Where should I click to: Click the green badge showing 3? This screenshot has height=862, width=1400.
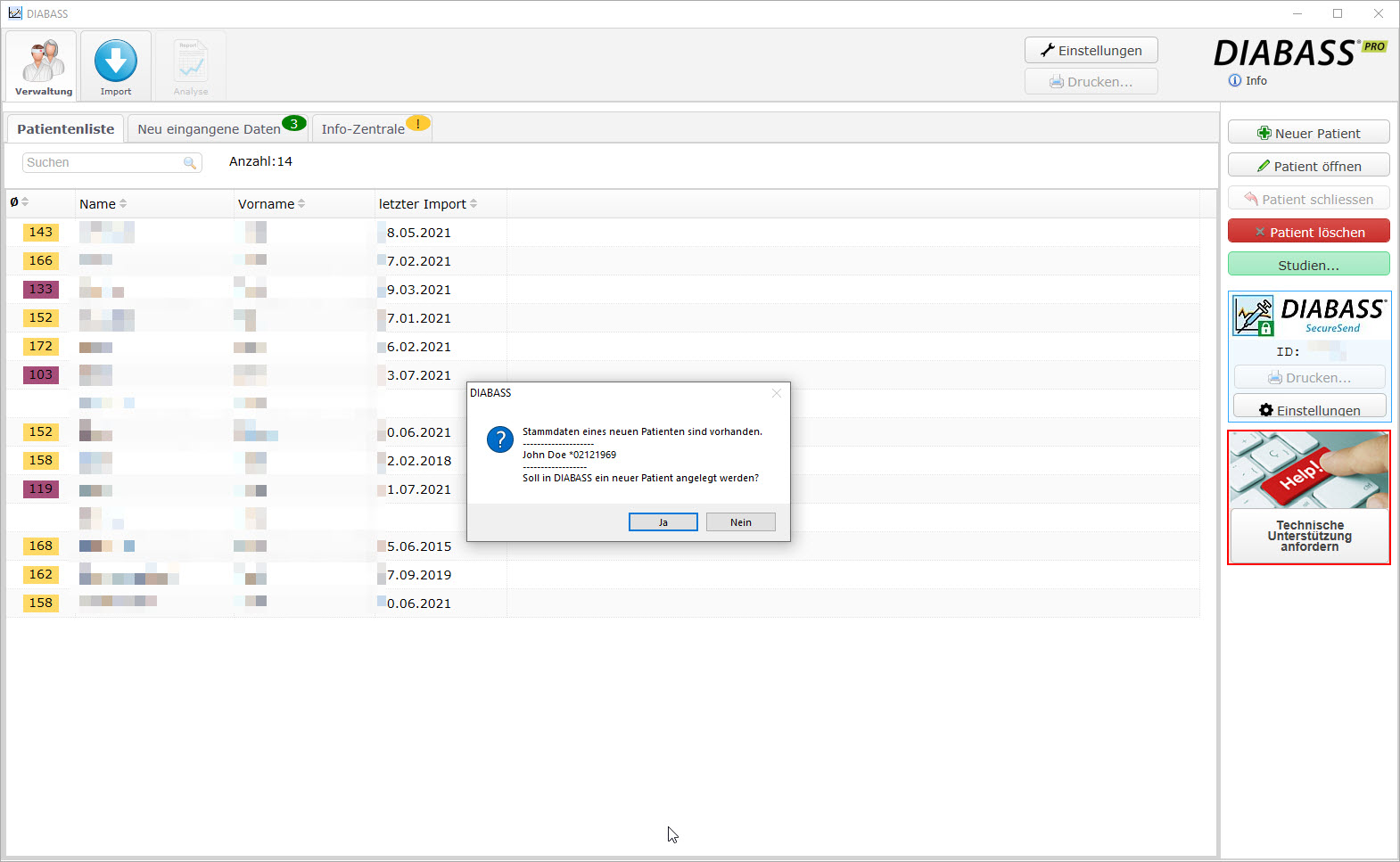point(294,123)
